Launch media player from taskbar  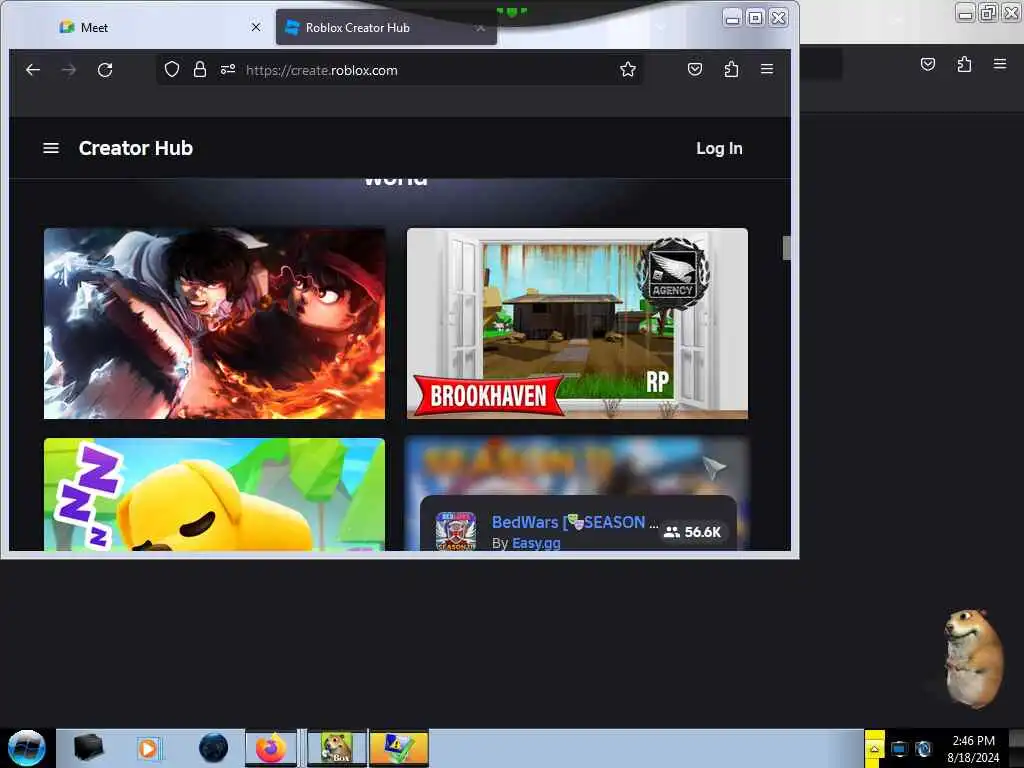tap(148, 748)
